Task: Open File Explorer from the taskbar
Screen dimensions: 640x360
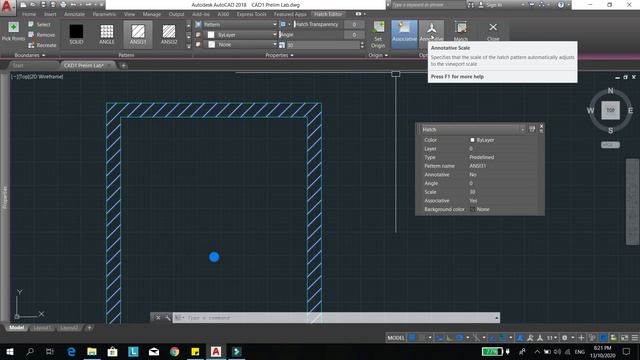Action: [92, 351]
